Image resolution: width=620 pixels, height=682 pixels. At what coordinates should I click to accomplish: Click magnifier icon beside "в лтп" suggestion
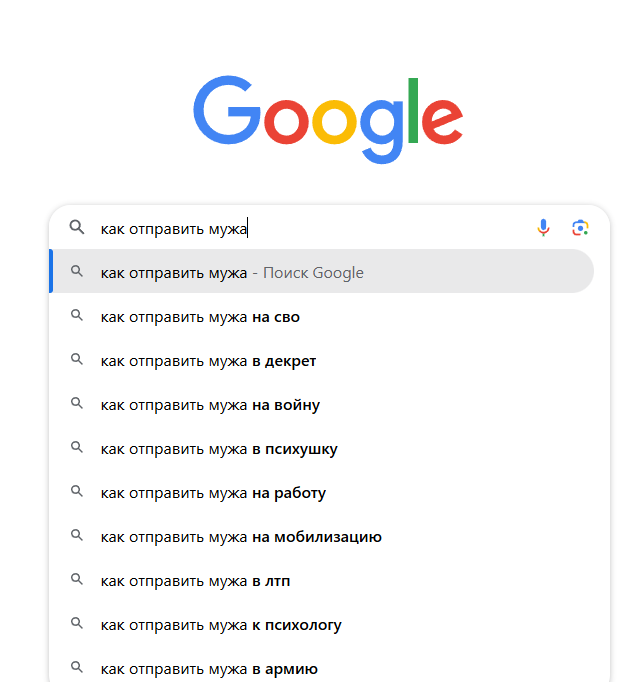tap(76, 581)
